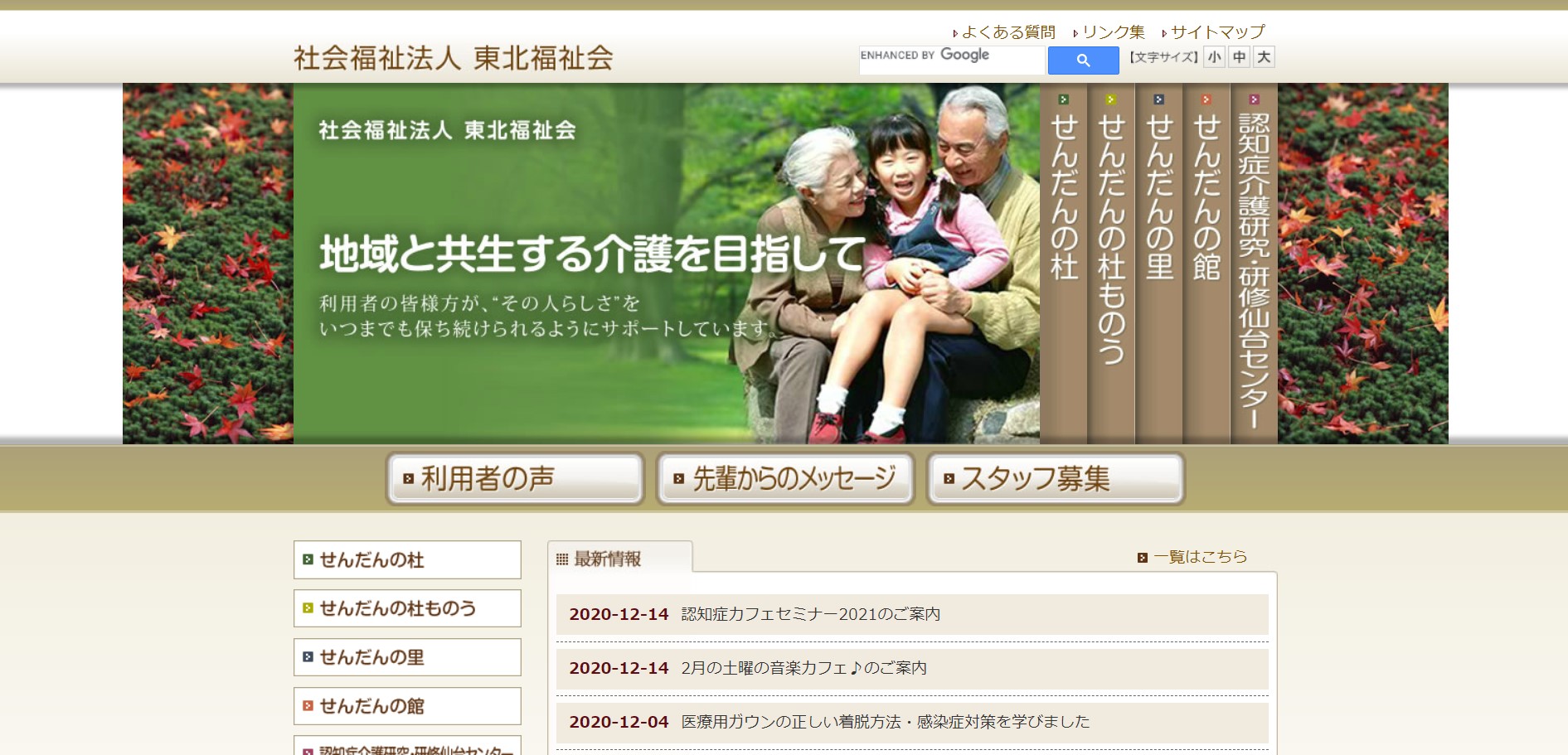
Task: Open the 一覧はこちら news list link
Action: (x=1200, y=557)
